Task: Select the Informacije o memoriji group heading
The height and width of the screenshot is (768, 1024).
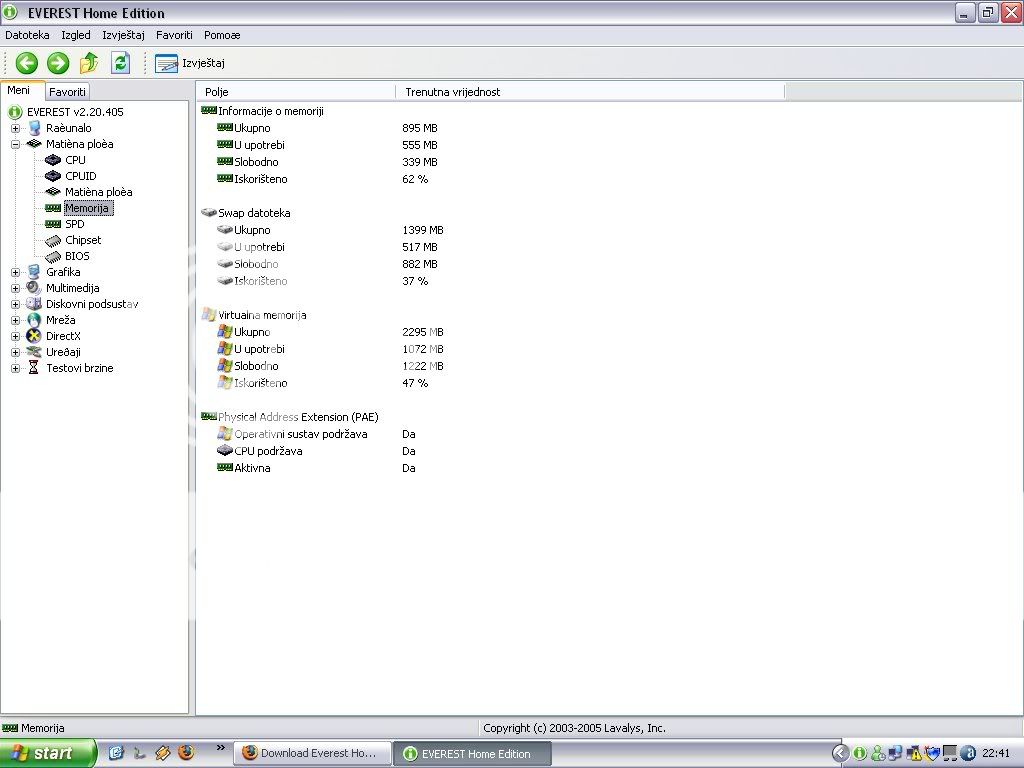Action: click(x=270, y=111)
